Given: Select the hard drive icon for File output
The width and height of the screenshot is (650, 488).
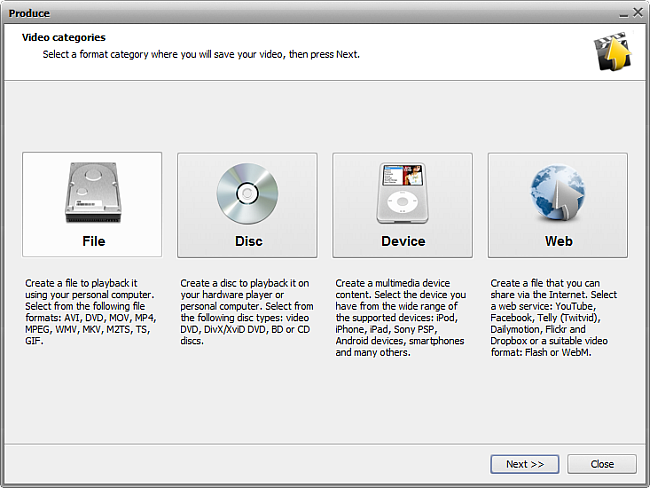Looking at the screenshot, I should [93, 192].
